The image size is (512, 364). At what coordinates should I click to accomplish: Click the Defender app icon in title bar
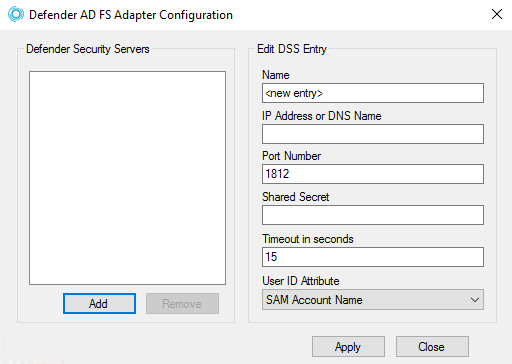(16, 15)
